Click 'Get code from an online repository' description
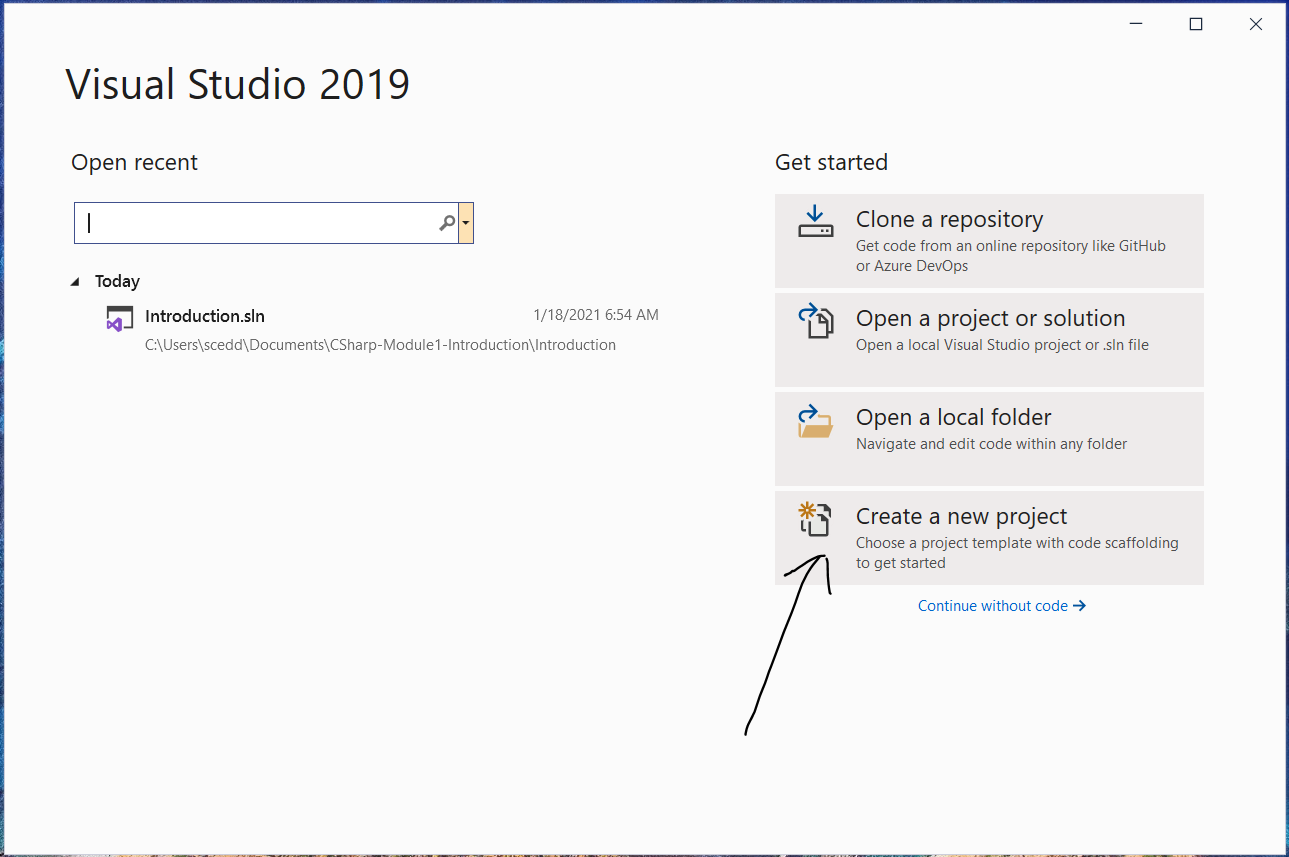 click(1011, 256)
